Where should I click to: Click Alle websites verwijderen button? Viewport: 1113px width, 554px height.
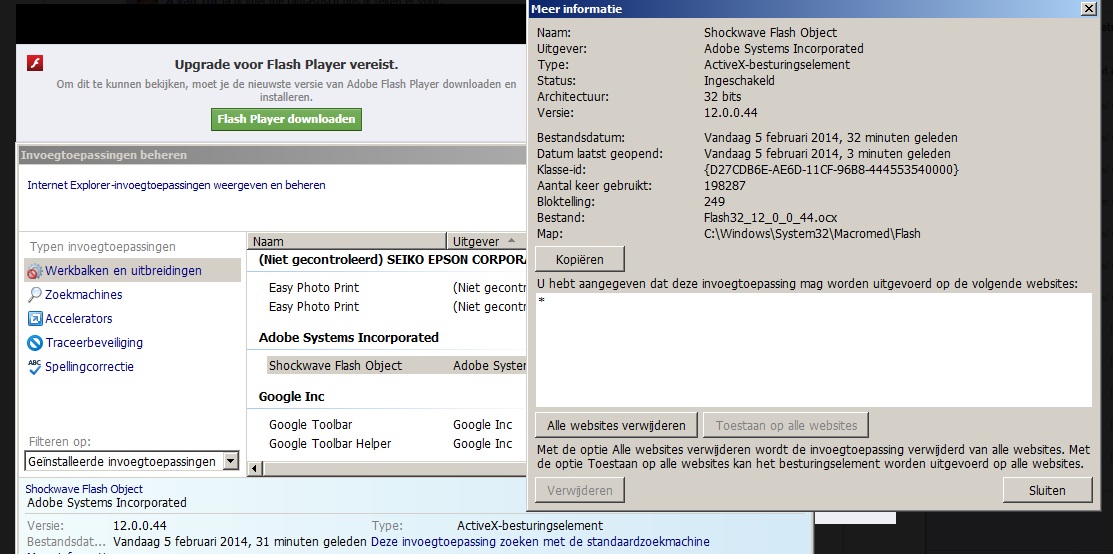pyautogui.click(x=616, y=425)
